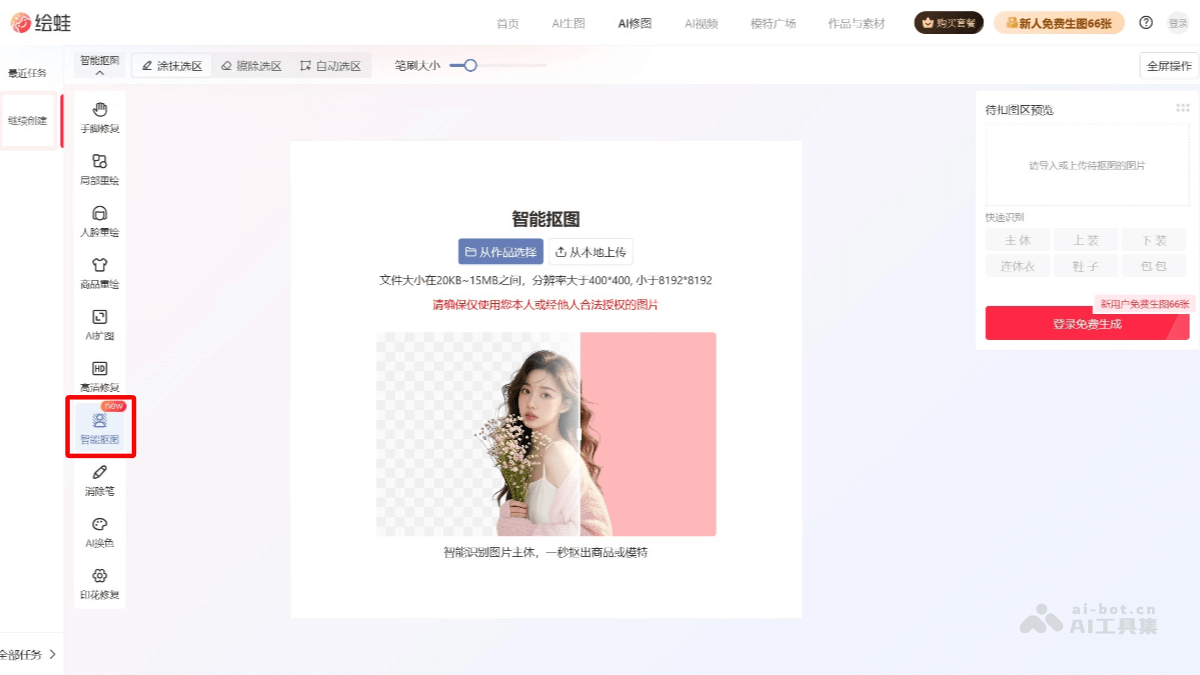Viewport: 1200px width, 675px height.
Task: Open the 高清修复 tool
Action: click(99, 376)
